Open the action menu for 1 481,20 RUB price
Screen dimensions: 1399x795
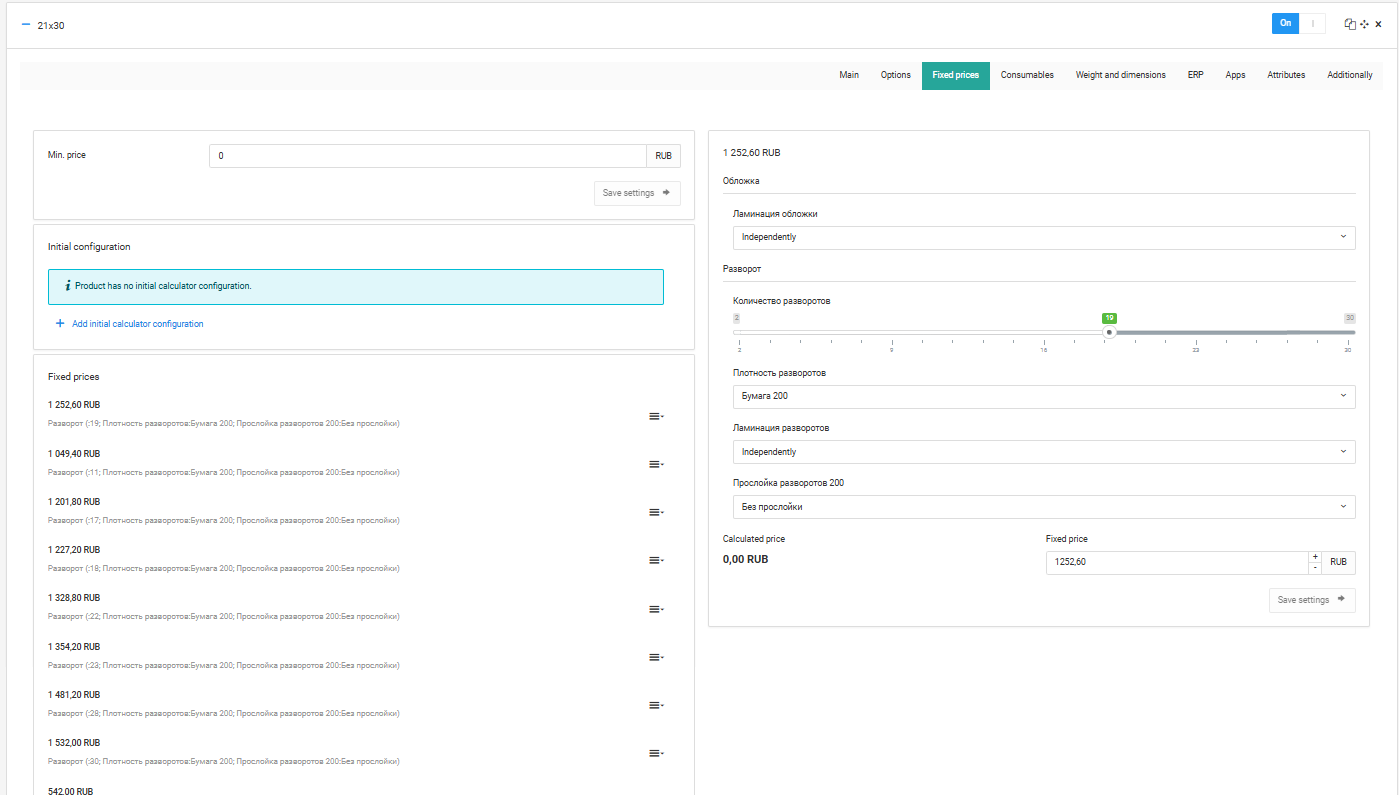(x=656, y=705)
